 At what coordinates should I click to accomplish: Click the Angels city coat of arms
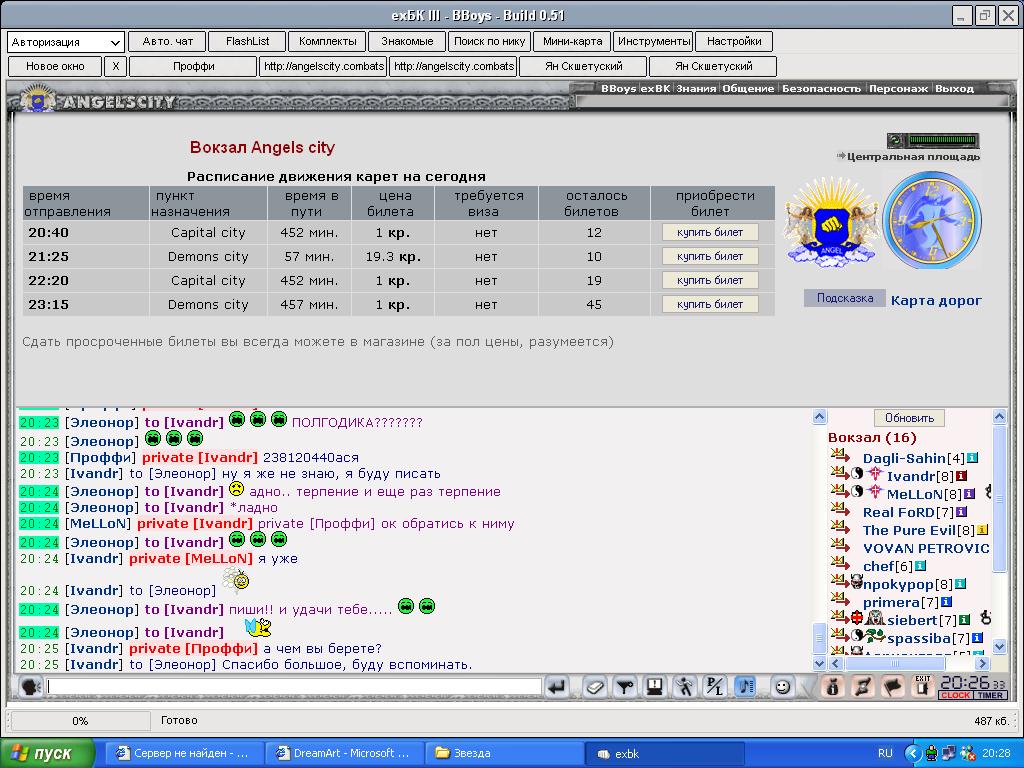coord(831,223)
